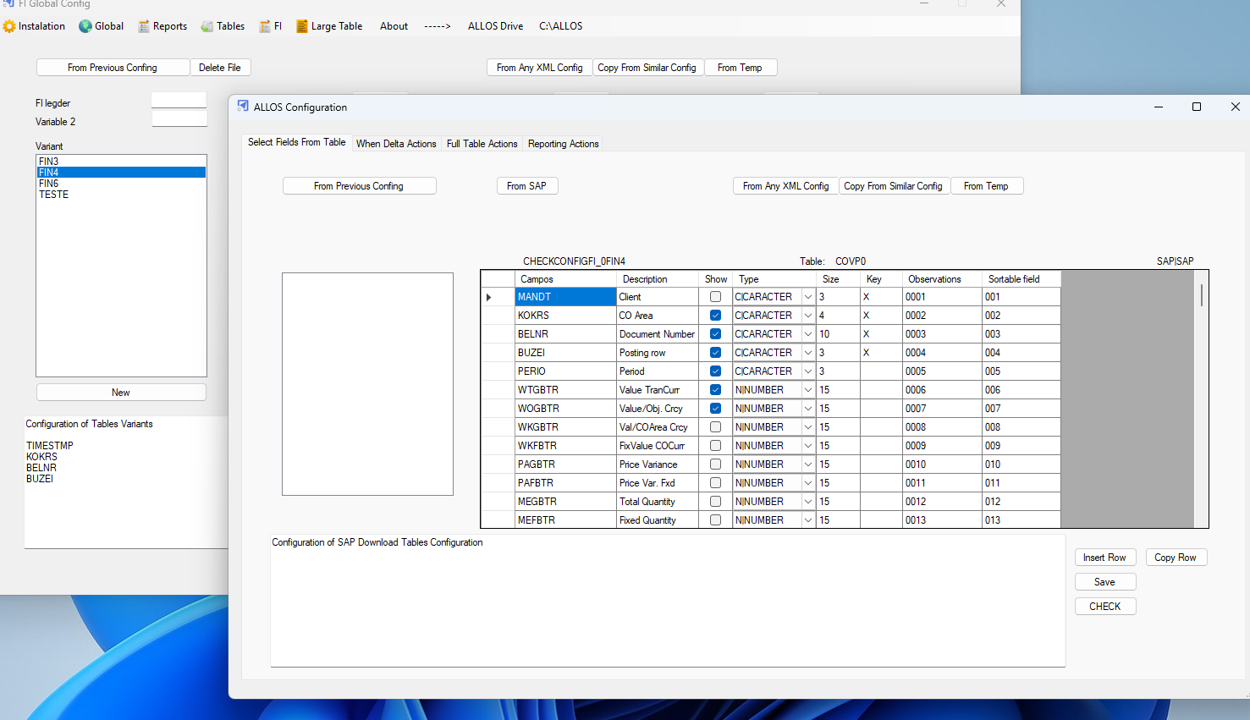Open Type dropdown for BELNR row

(807, 334)
